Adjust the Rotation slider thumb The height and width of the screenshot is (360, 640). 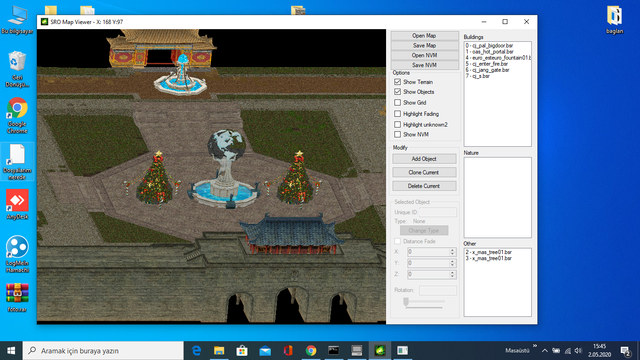click(406, 302)
